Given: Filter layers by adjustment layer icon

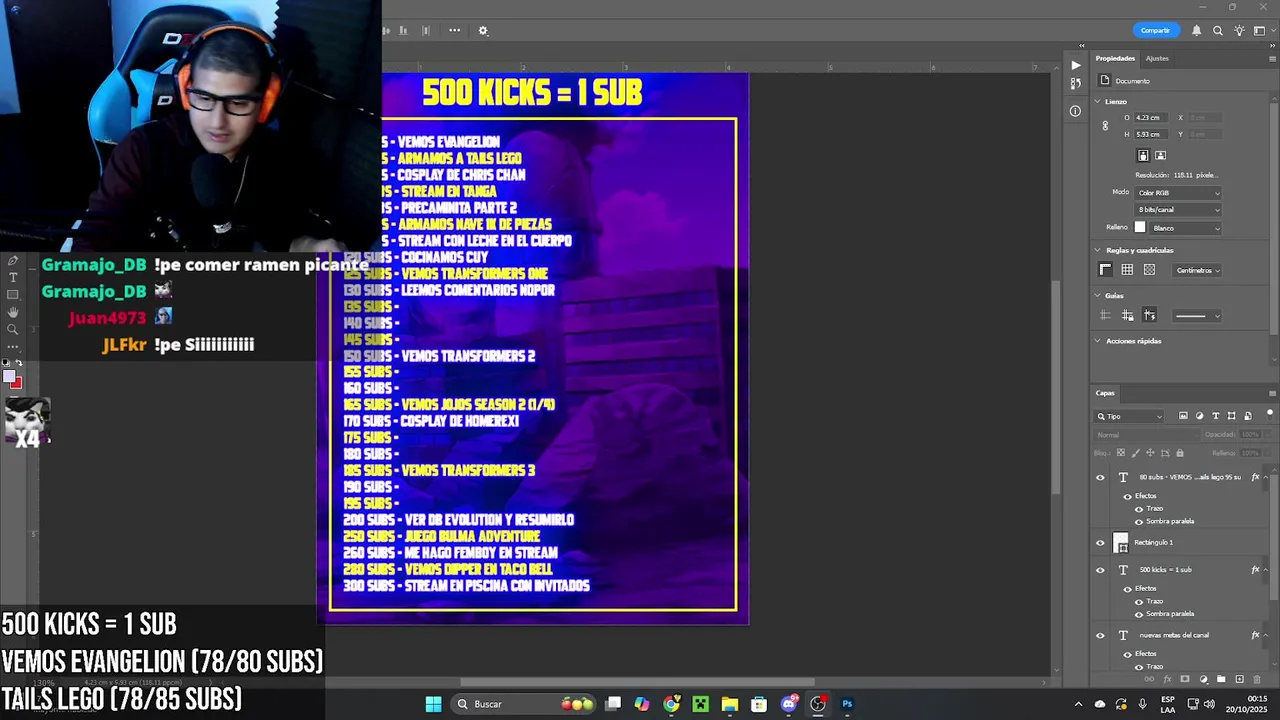Looking at the screenshot, I should coord(1200,416).
